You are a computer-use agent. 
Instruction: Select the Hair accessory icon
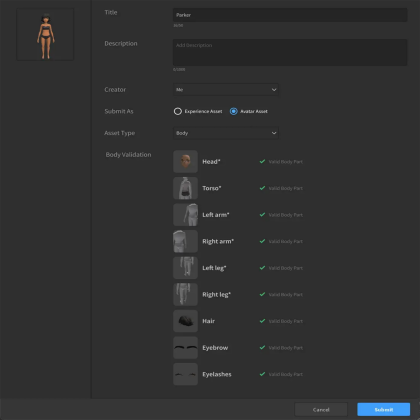click(x=185, y=321)
